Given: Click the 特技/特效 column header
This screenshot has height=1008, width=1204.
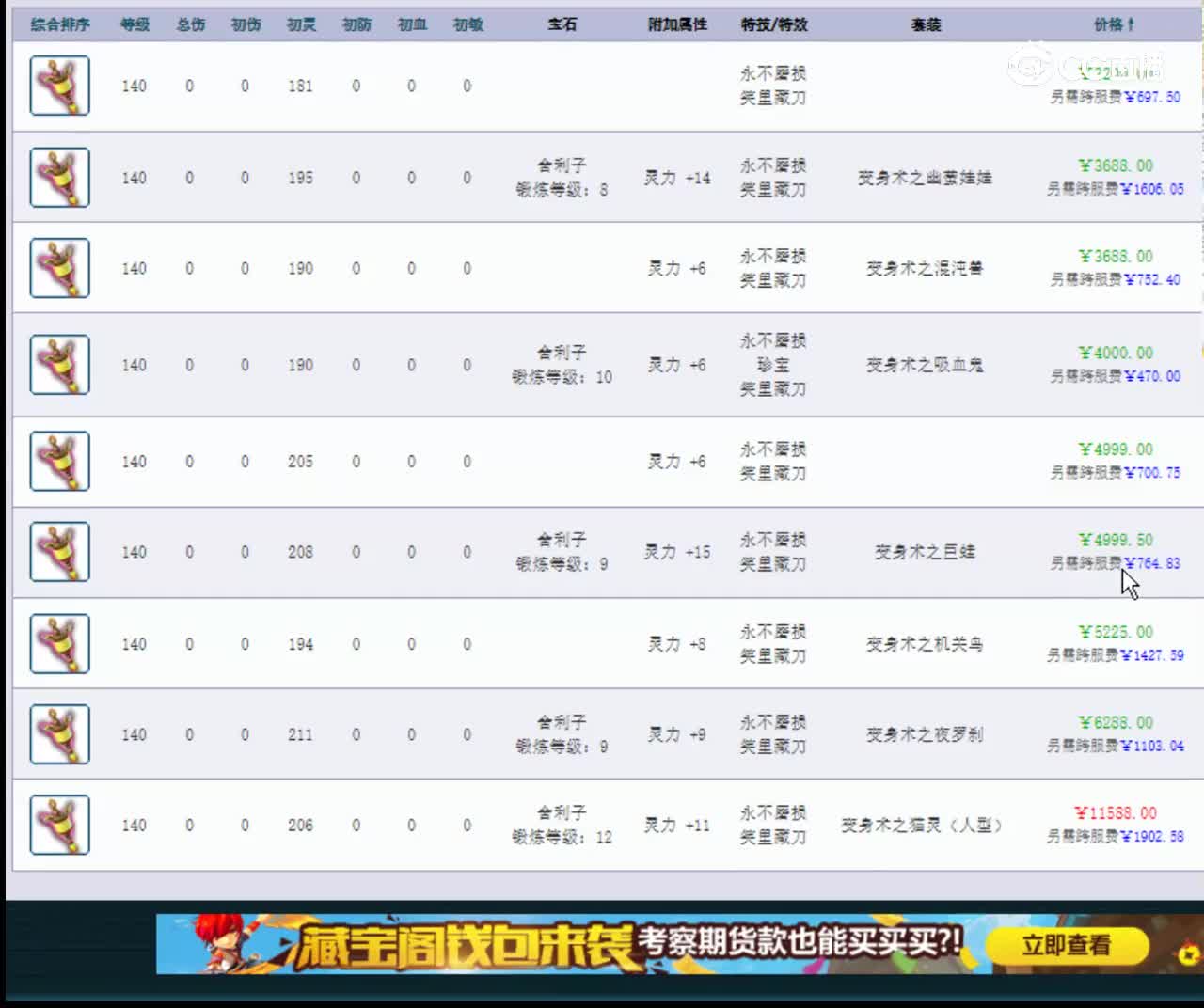Looking at the screenshot, I should pos(773,24).
